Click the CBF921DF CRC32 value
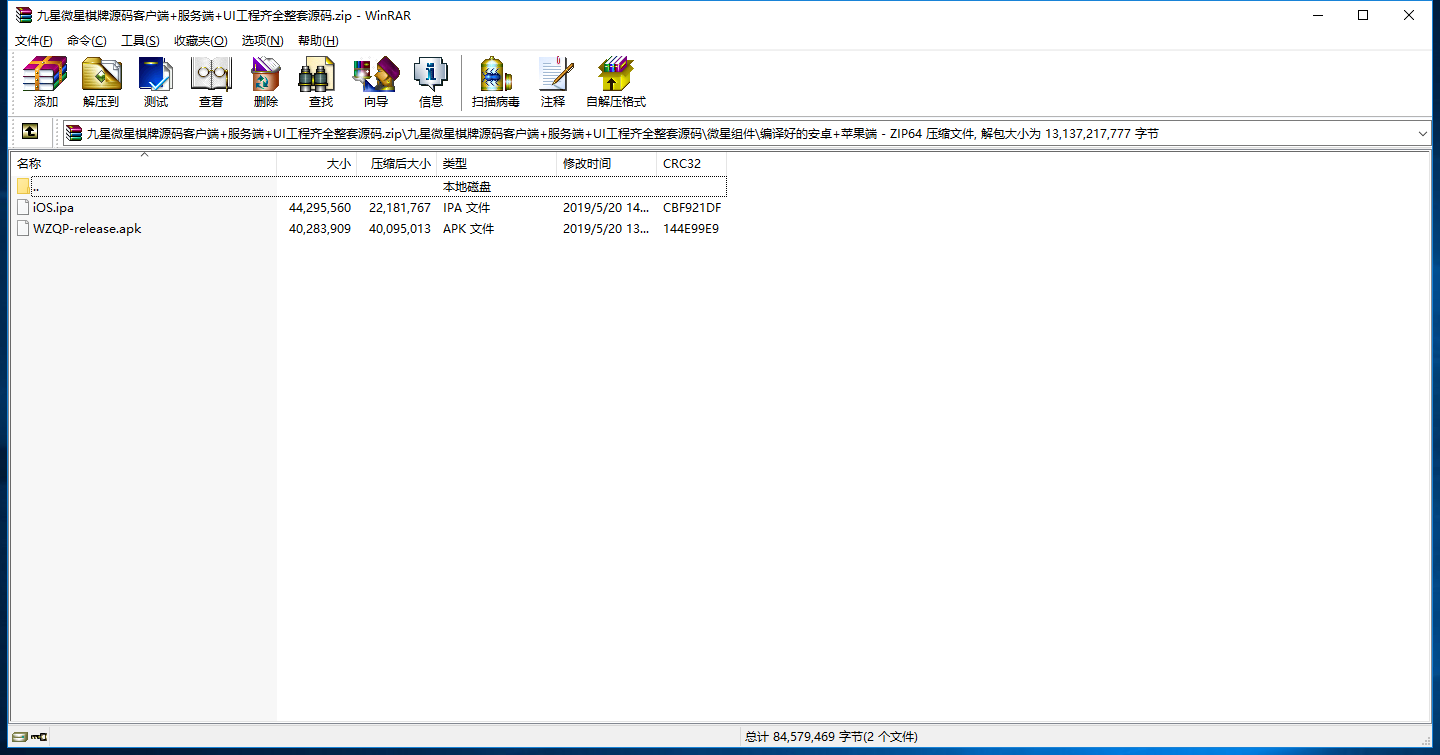 pos(692,208)
